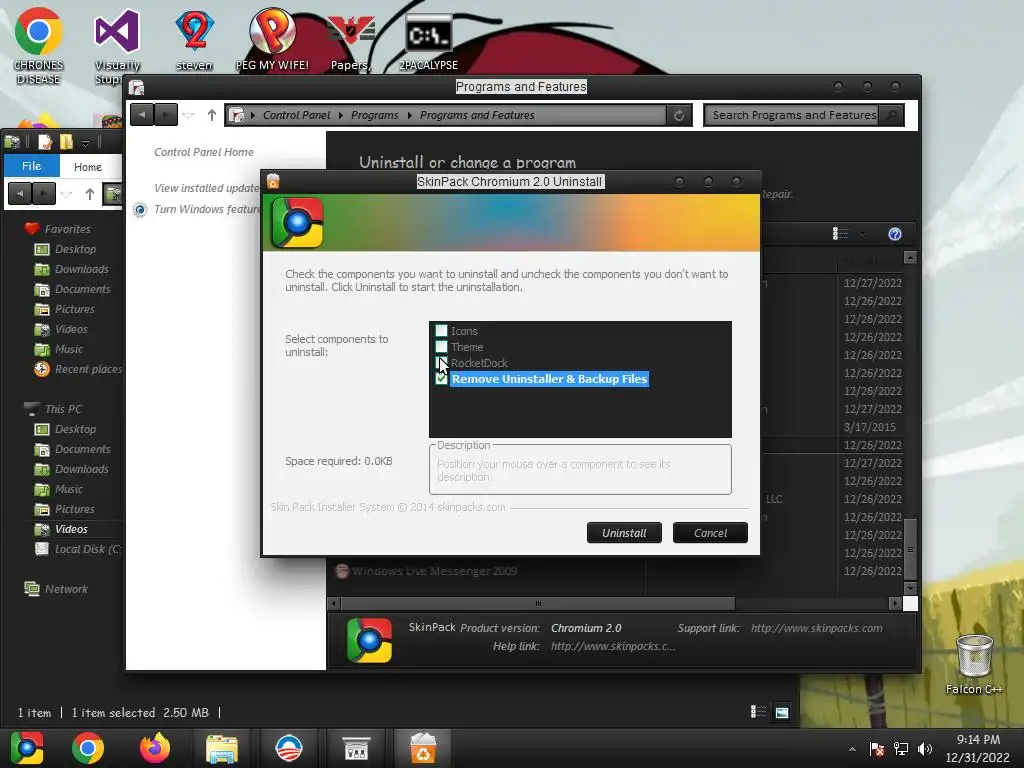Image resolution: width=1024 pixels, height=768 pixels.
Task: Refresh the Programs and Features address bar
Action: click(679, 116)
